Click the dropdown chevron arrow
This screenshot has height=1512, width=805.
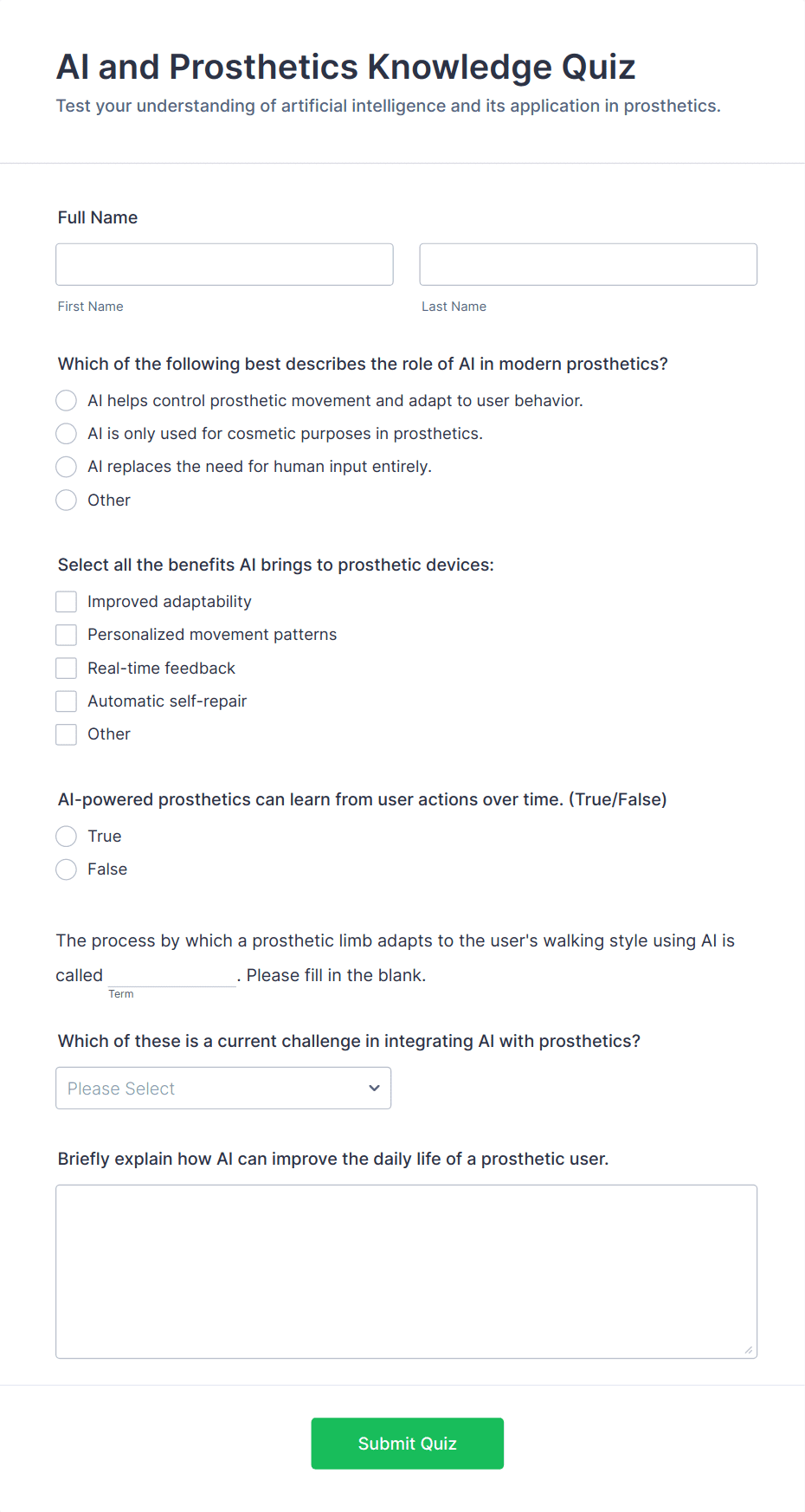[x=374, y=1088]
